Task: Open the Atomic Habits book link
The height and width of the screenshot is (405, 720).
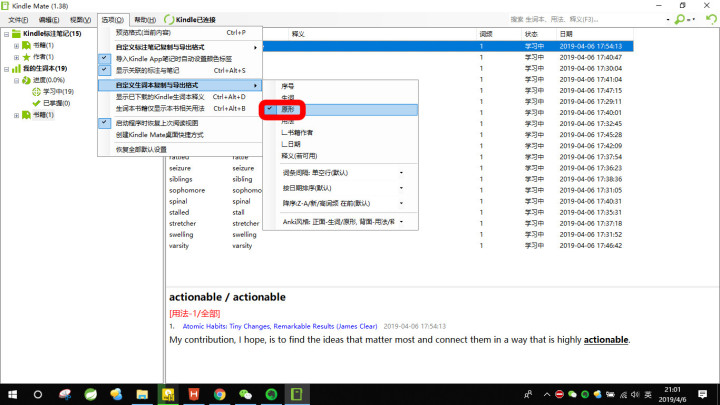Action: [280, 326]
